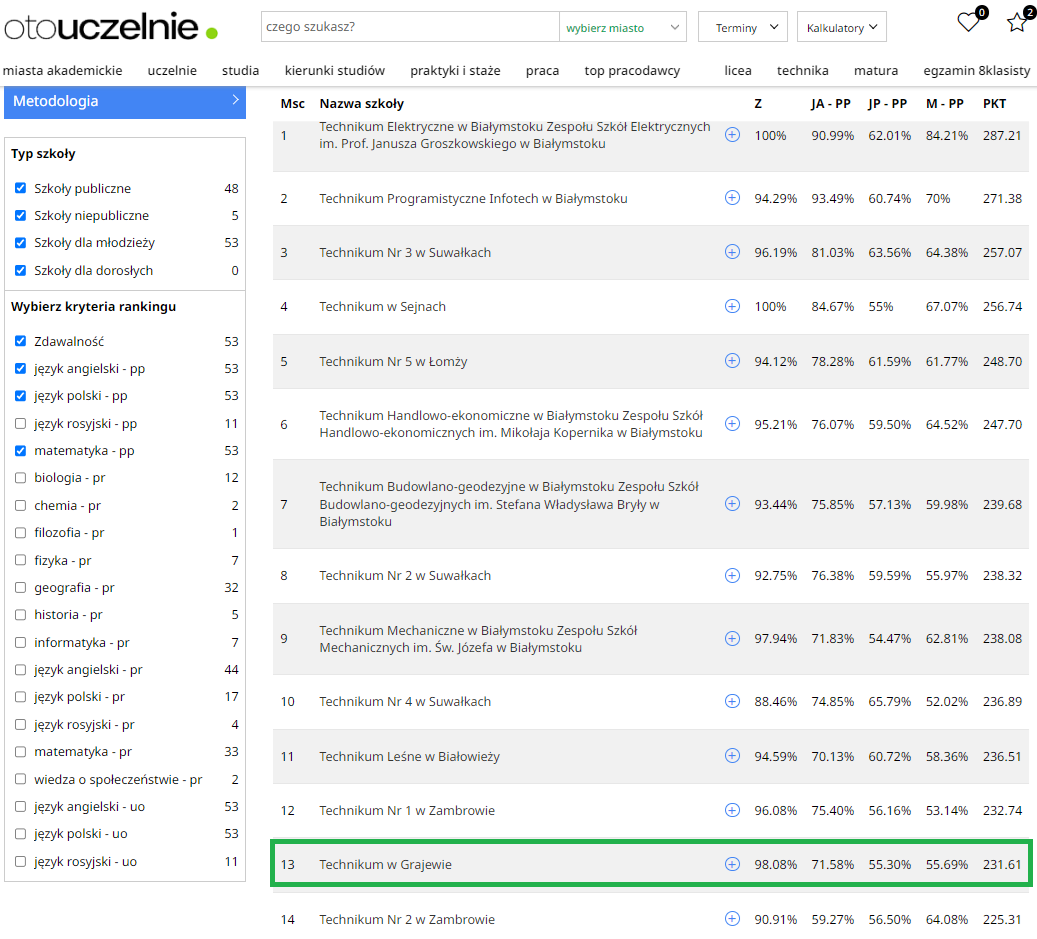Open the favorites heart icon

[x=967, y=23]
